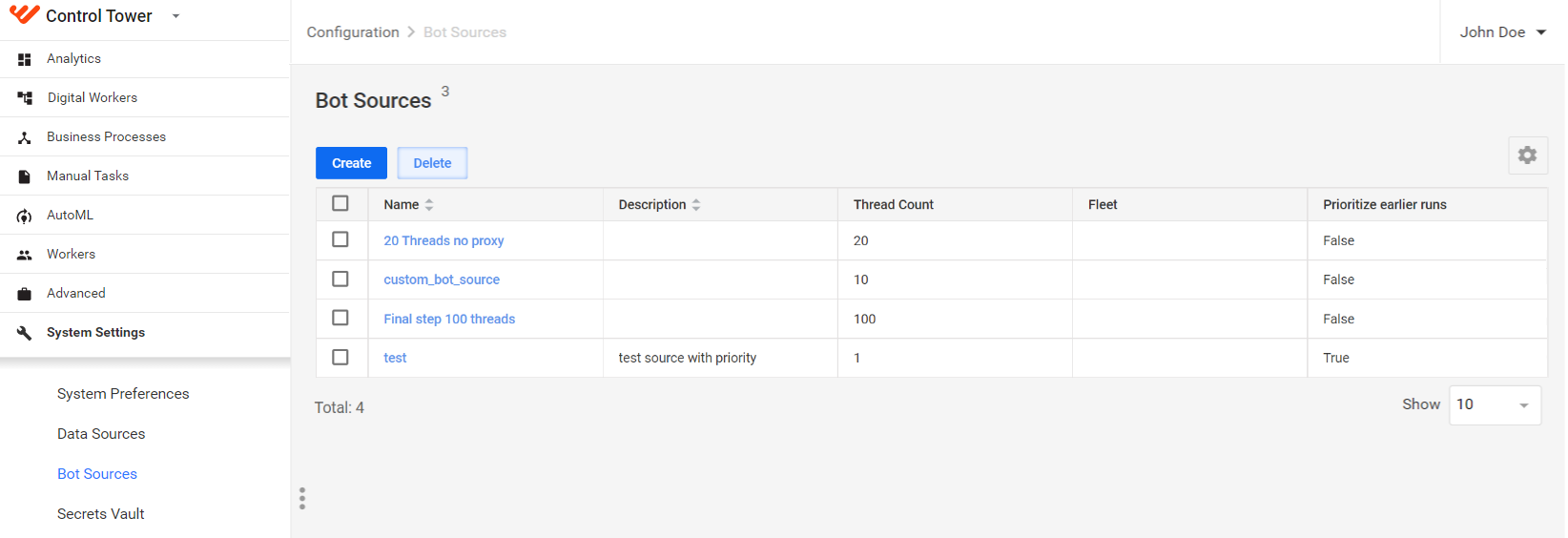This screenshot has width=1568, height=538.
Task: Click the AutoML icon in sidebar
Action: coord(25,216)
